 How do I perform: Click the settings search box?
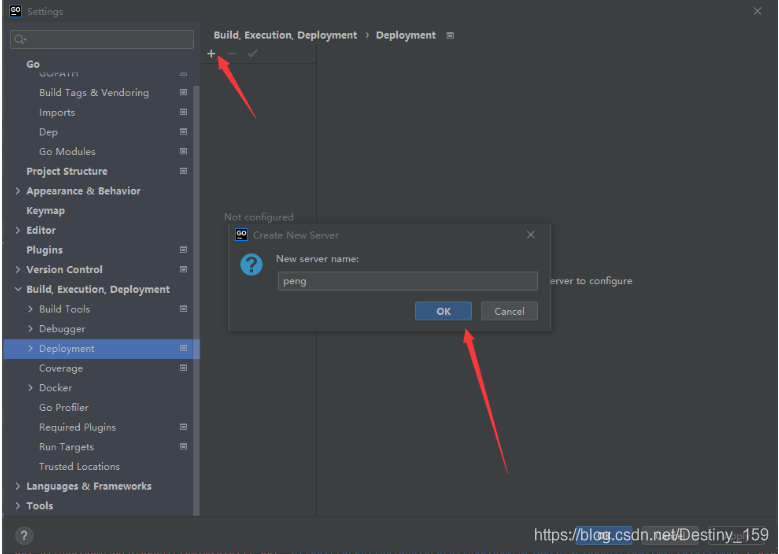click(x=102, y=39)
